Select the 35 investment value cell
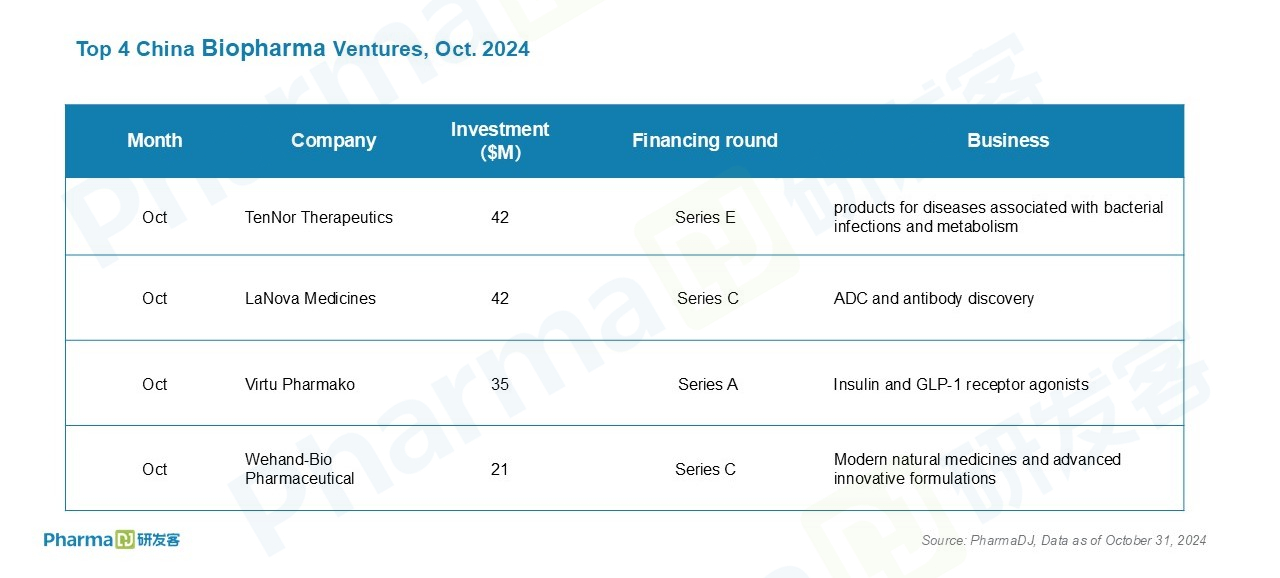Image resolution: width=1280 pixels, height=578 pixels. point(500,384)
